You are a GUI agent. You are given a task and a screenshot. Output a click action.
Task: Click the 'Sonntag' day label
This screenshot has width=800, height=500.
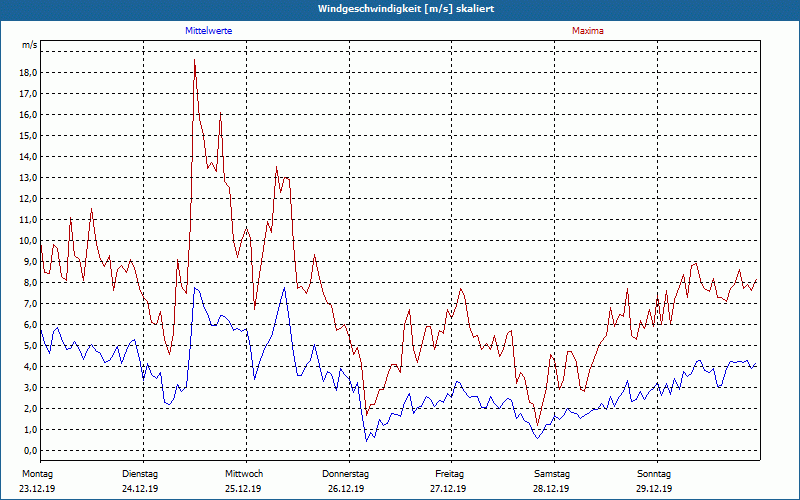654,474
